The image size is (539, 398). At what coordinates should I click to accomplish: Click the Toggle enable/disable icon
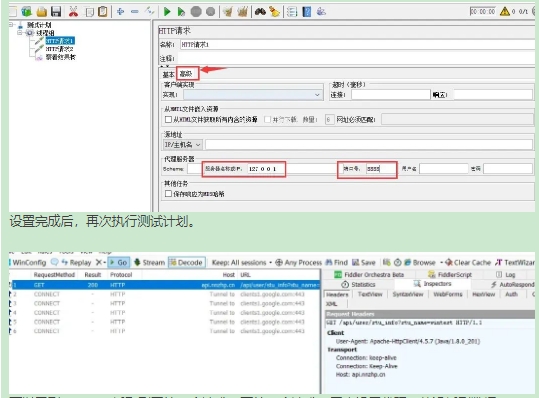coord(150,11)
